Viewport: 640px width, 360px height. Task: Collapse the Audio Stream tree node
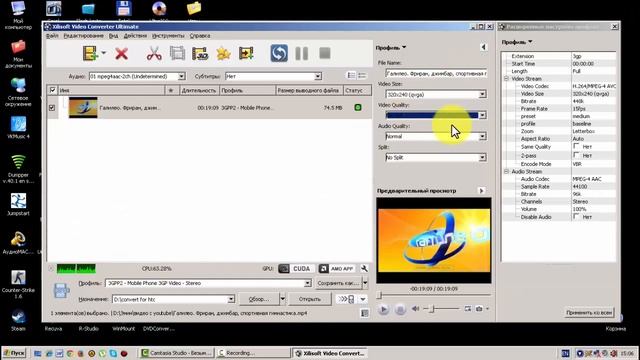[x=506, y=172]
